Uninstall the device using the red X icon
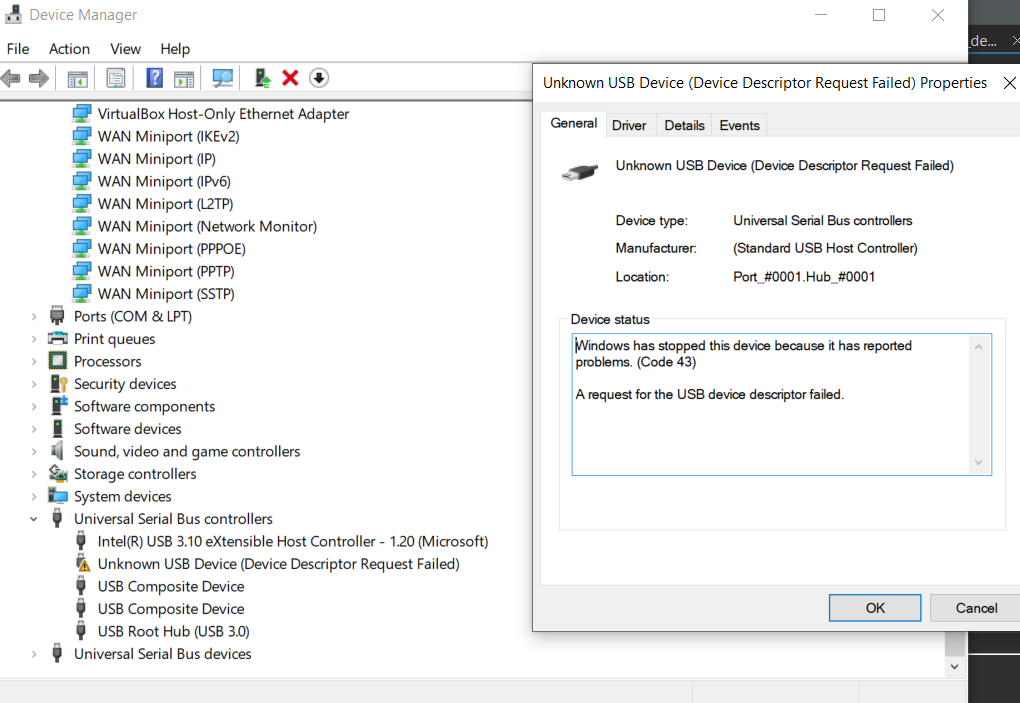 pos(290,78)
